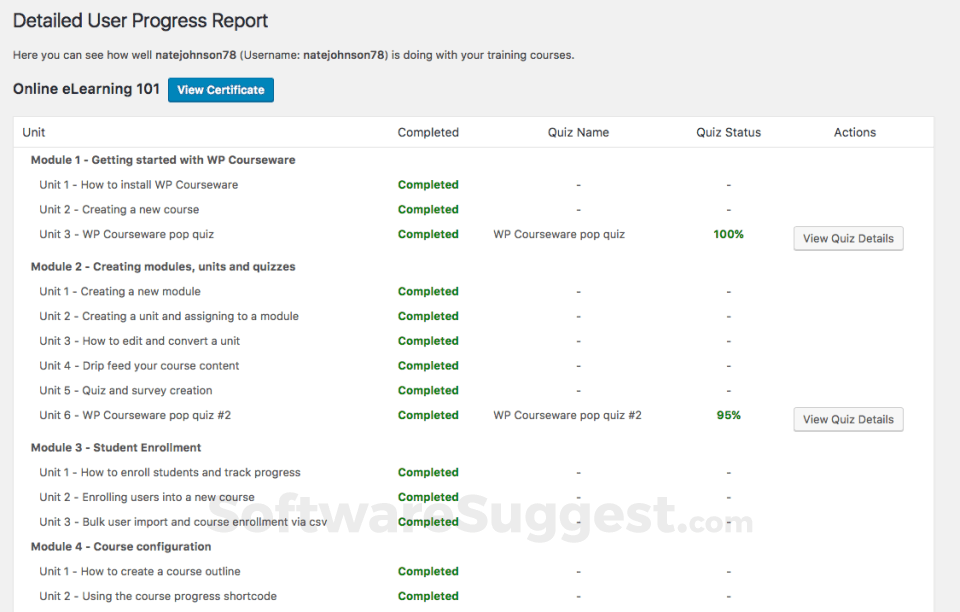960x612 pixels.
Task: Click the Completed column header
Action: point(428,132)
